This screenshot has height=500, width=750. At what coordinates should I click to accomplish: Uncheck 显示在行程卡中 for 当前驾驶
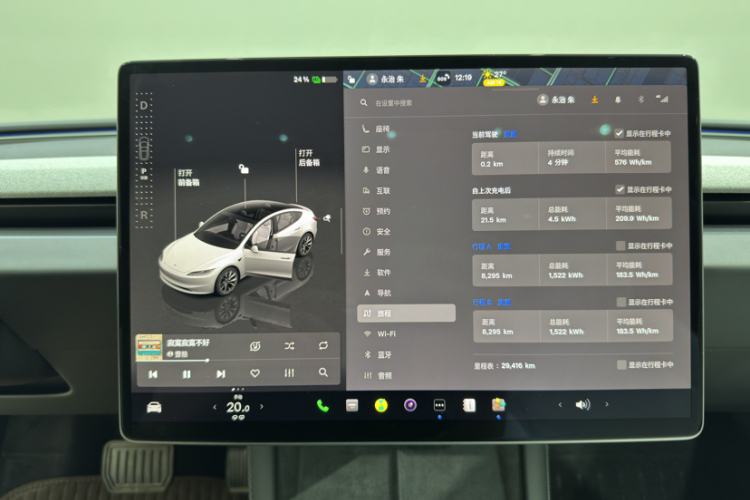point(619,133)
